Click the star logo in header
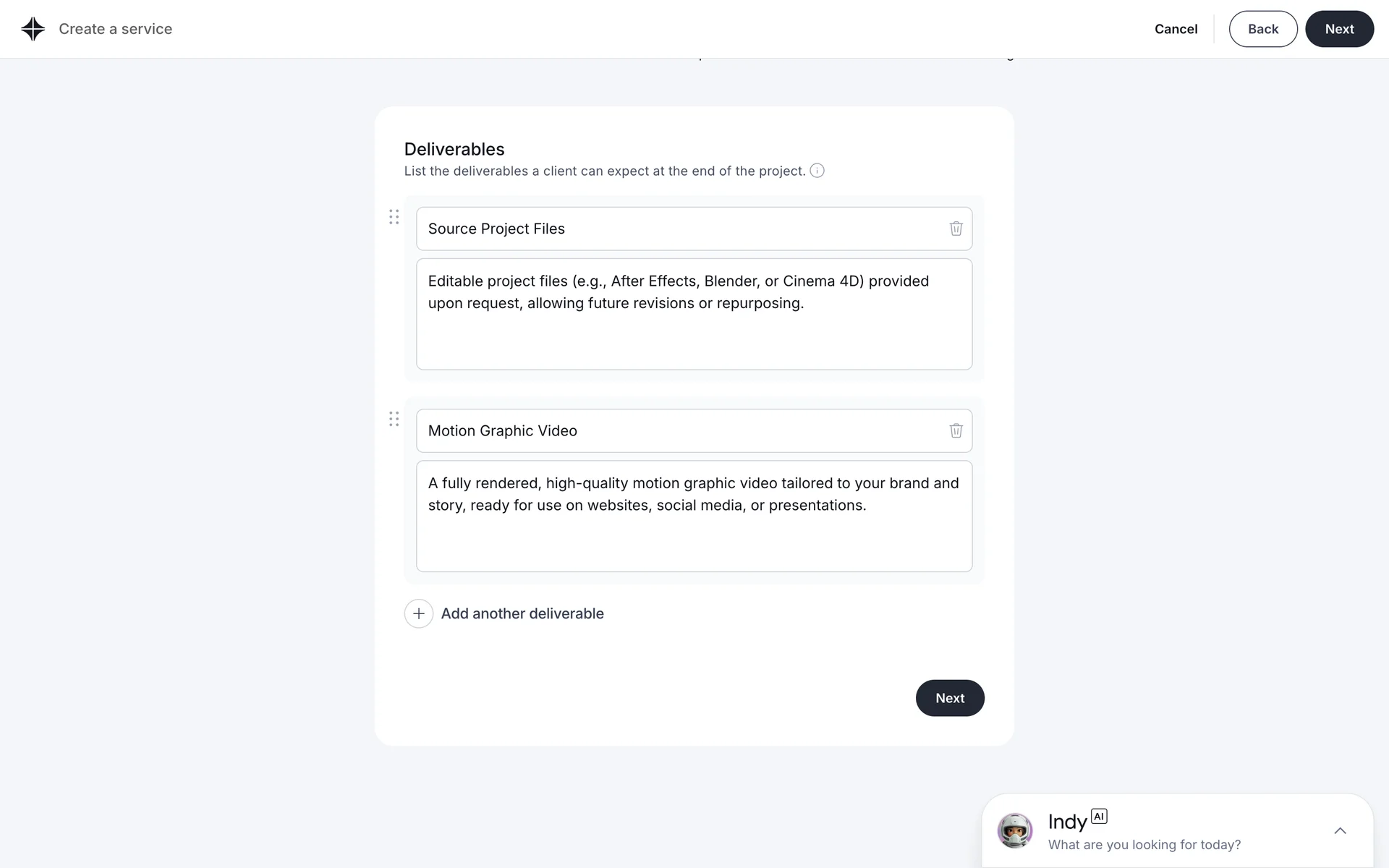Viewport: 1389px width, 868px height. 33,29
